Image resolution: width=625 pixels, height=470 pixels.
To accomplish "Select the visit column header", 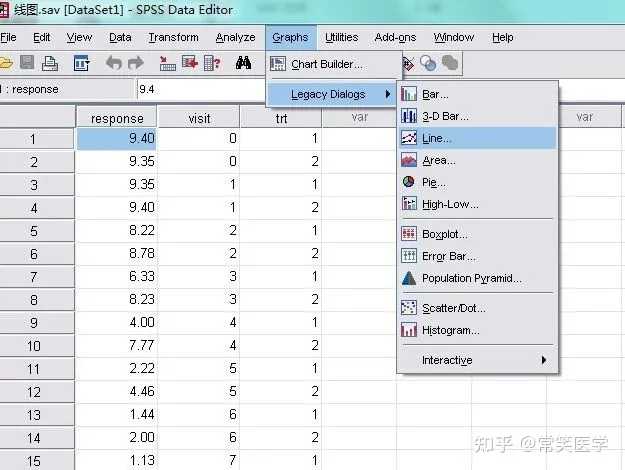I will pyautogui.click(x=199, y=118).
